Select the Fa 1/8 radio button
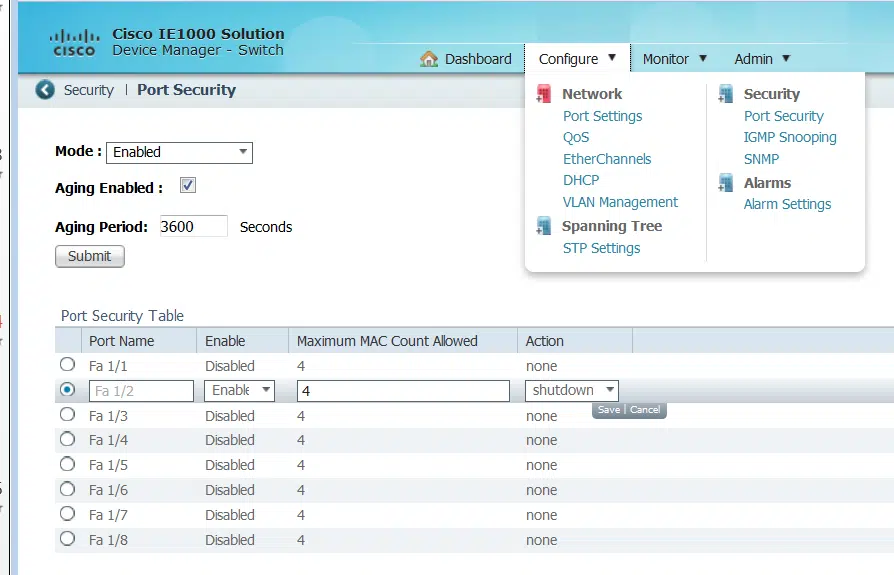Image resolution: width=894 pixels, height=575 pixels. coord(67,539)
